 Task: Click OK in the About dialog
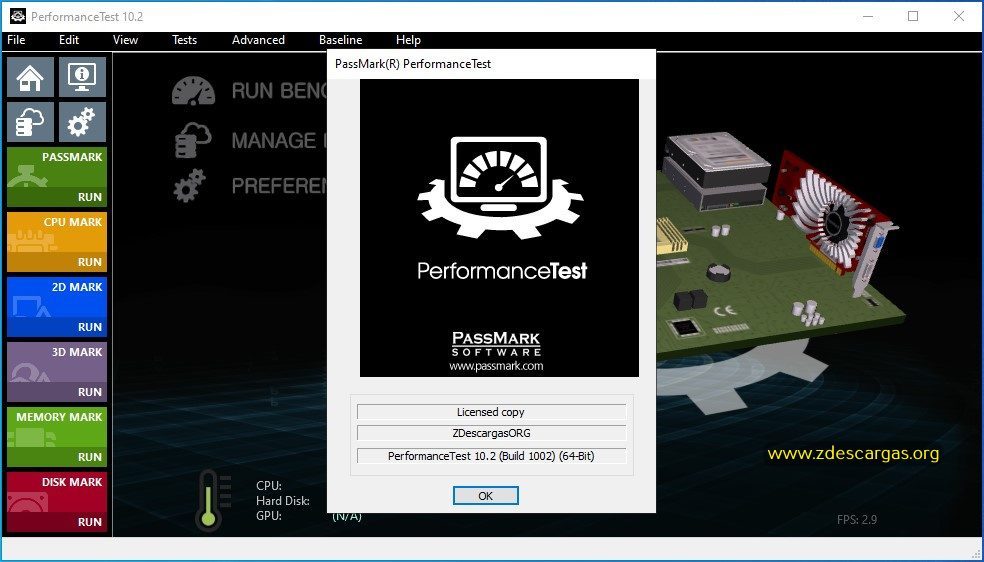[486, 496]
